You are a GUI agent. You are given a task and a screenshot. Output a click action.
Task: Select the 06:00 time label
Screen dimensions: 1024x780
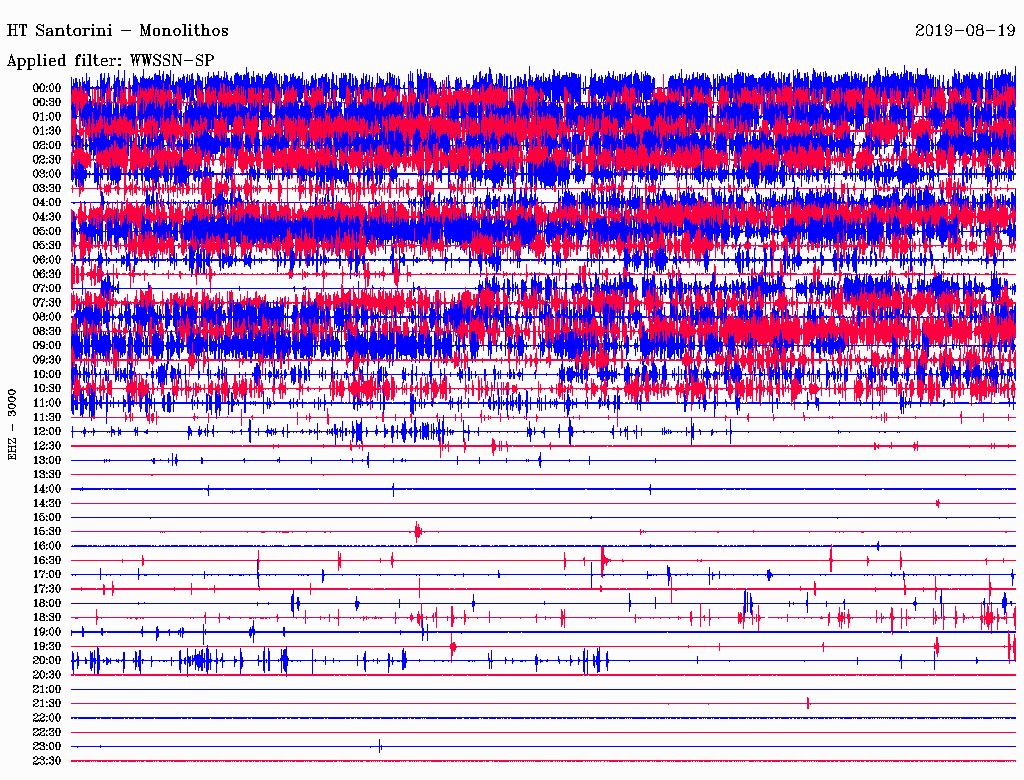pos(47,260)
